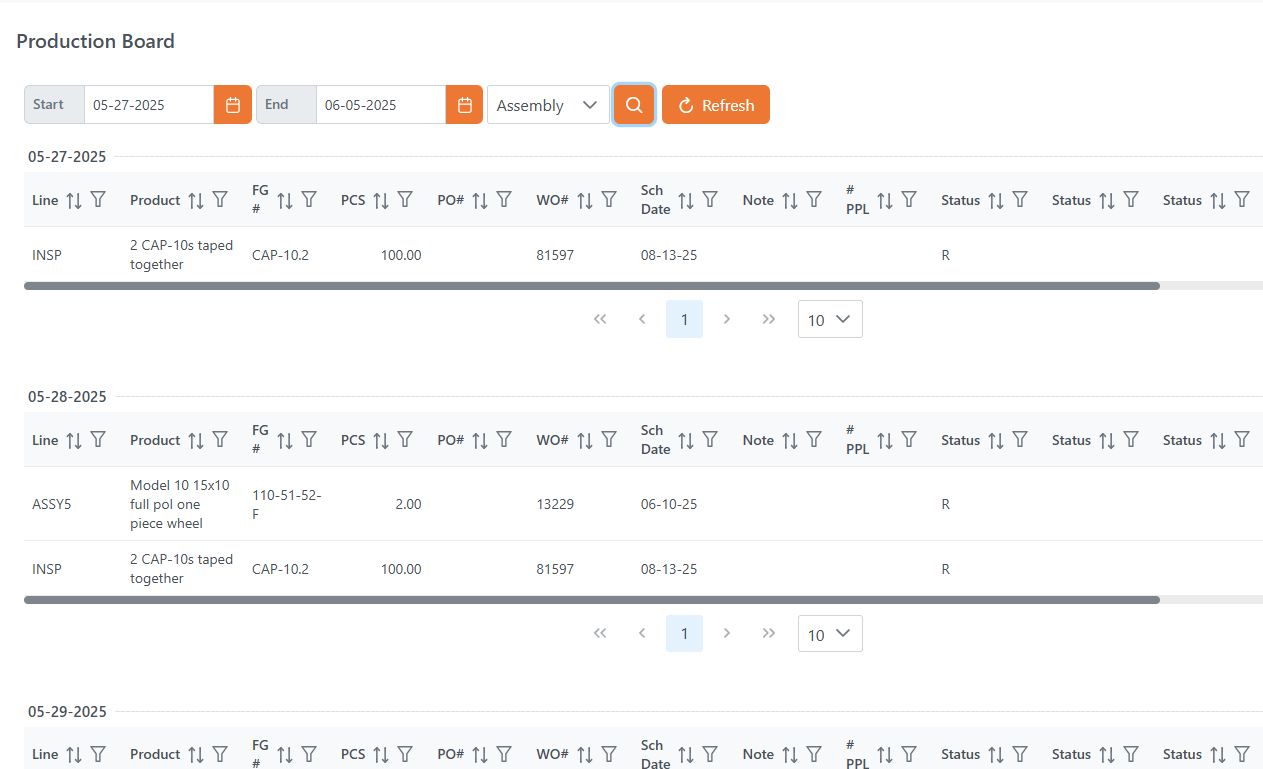The image size is (1263, 769).
Task: Open rows-per-page dropdown under the 05-28-2025 table
Action: [830, 634]
